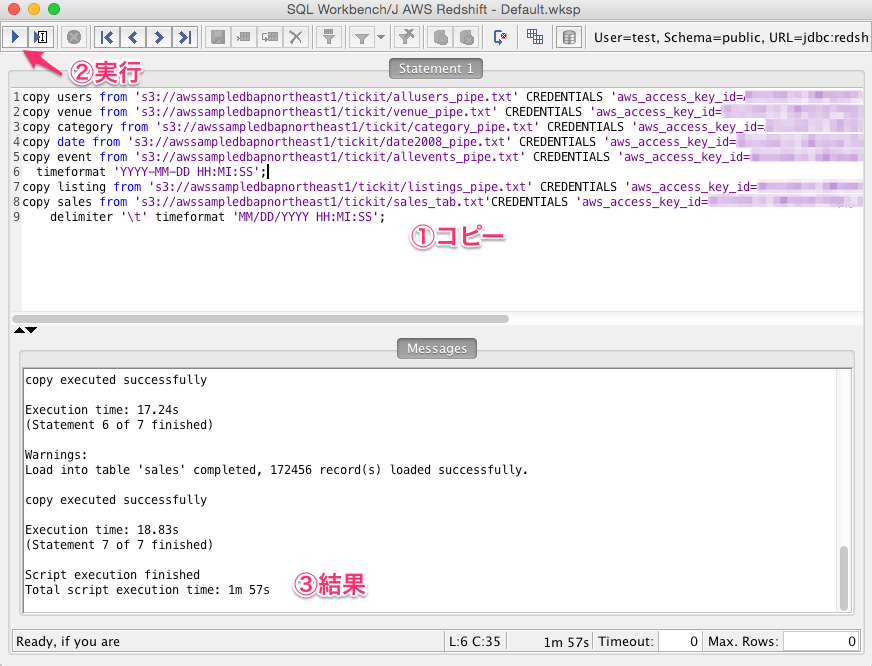Screen dimensions: 872x666
Task: Click the red close window button
Action: (14, 9)
